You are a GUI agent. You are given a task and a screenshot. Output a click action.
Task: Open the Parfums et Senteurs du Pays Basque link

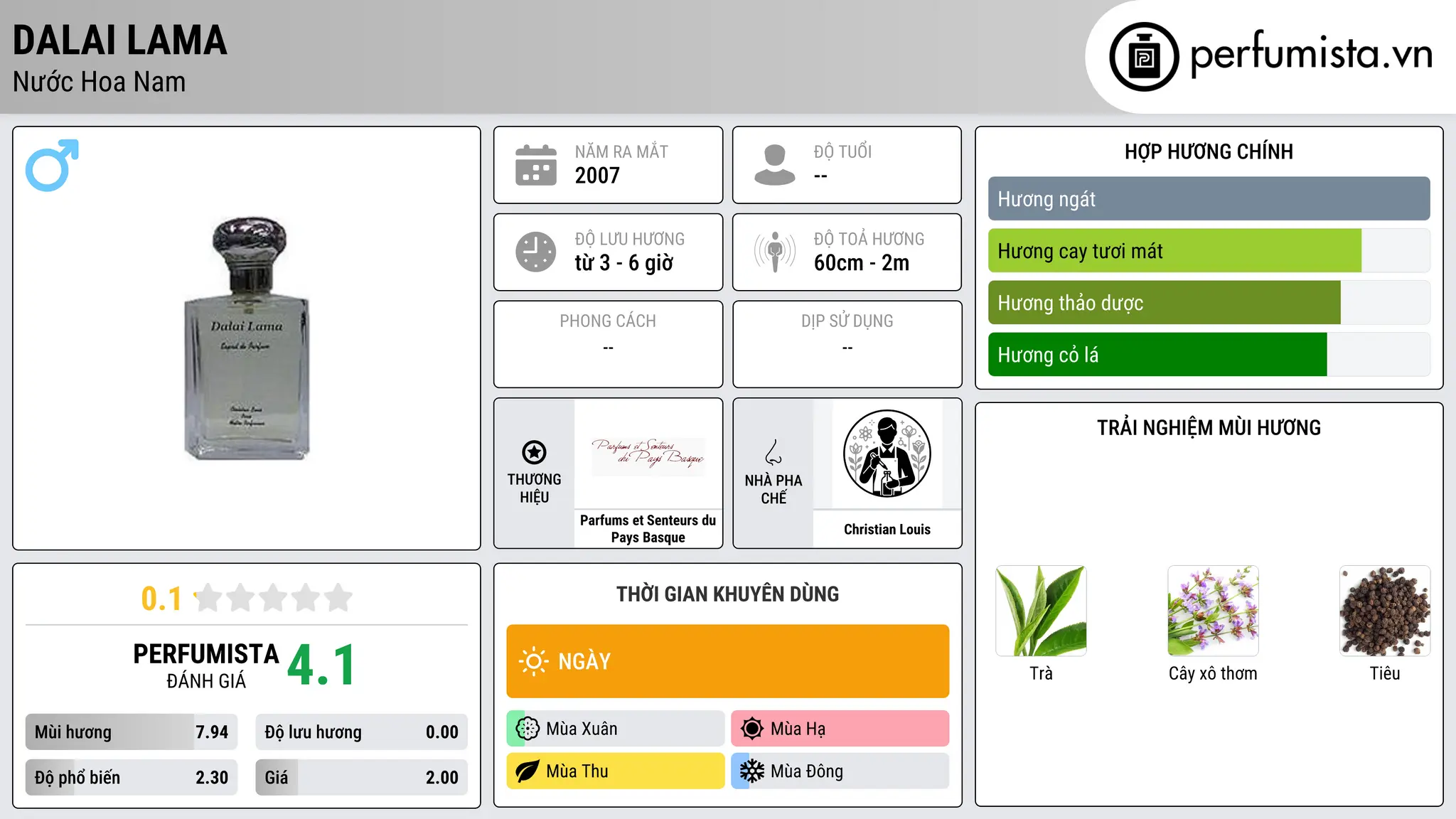tap(648, 529)
